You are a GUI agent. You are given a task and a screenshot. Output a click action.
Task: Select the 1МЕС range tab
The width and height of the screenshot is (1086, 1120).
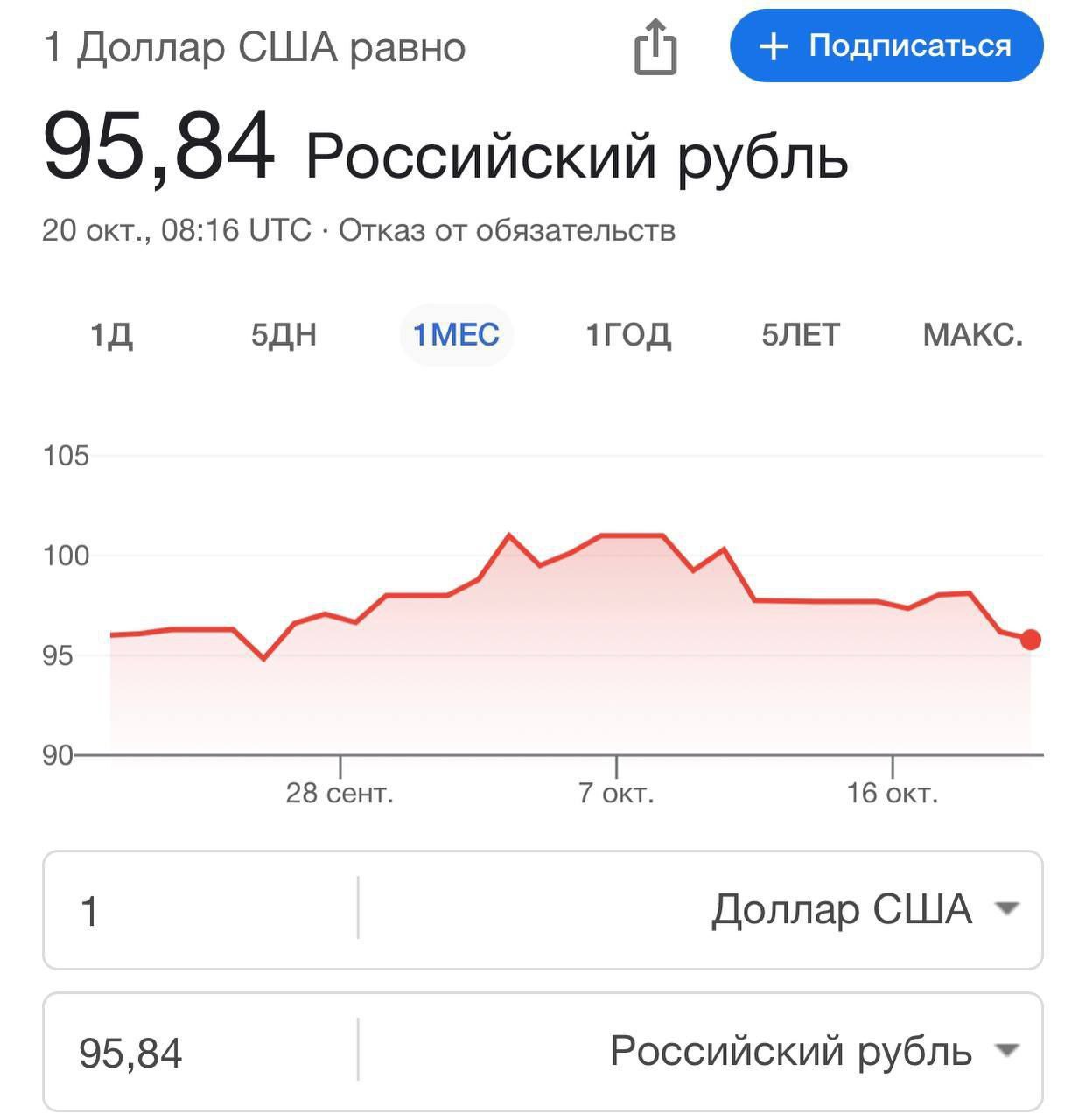point(456,335)
